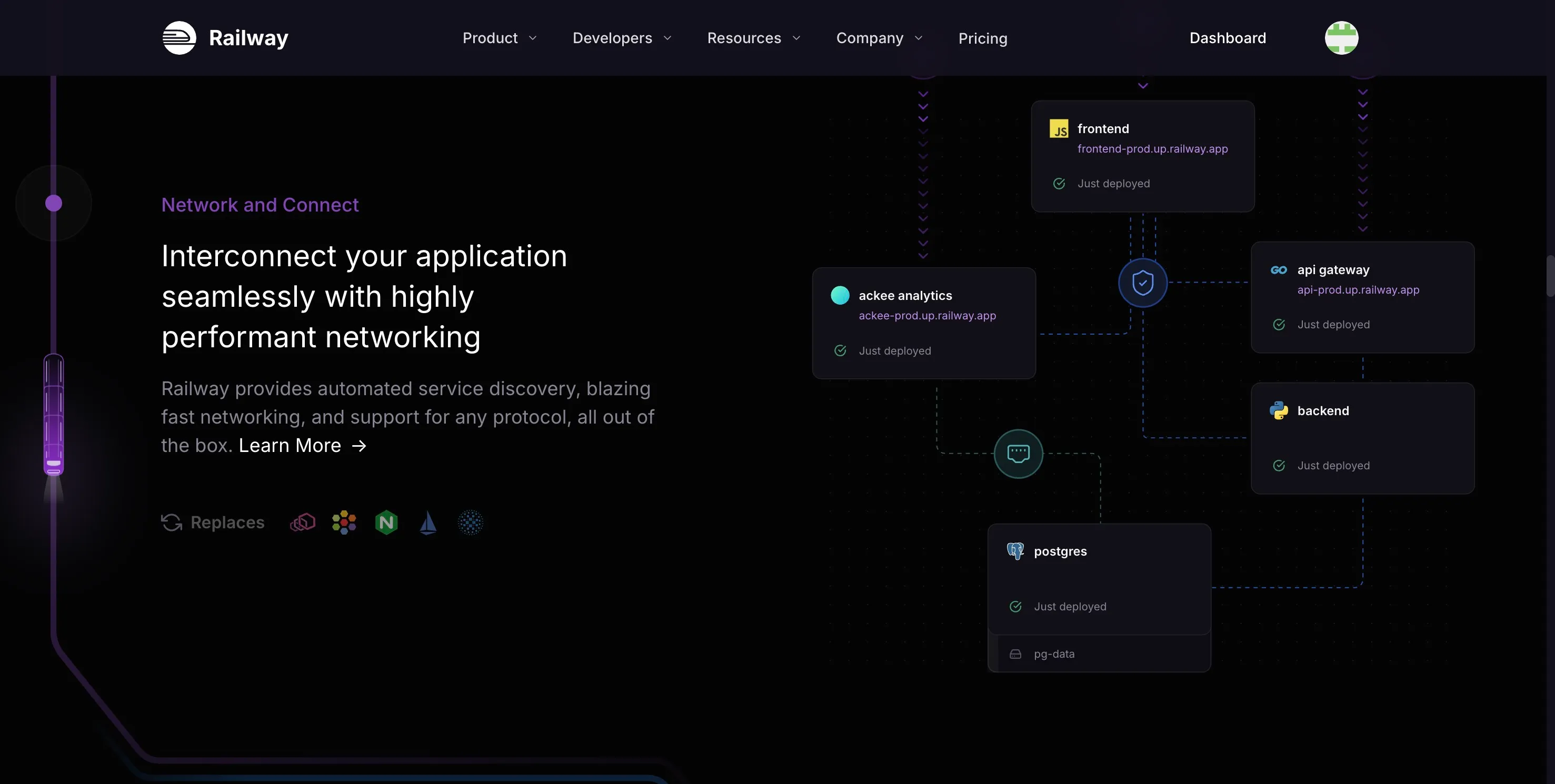
Task: Open the Dashboard link
Action: pos(1228,38)
